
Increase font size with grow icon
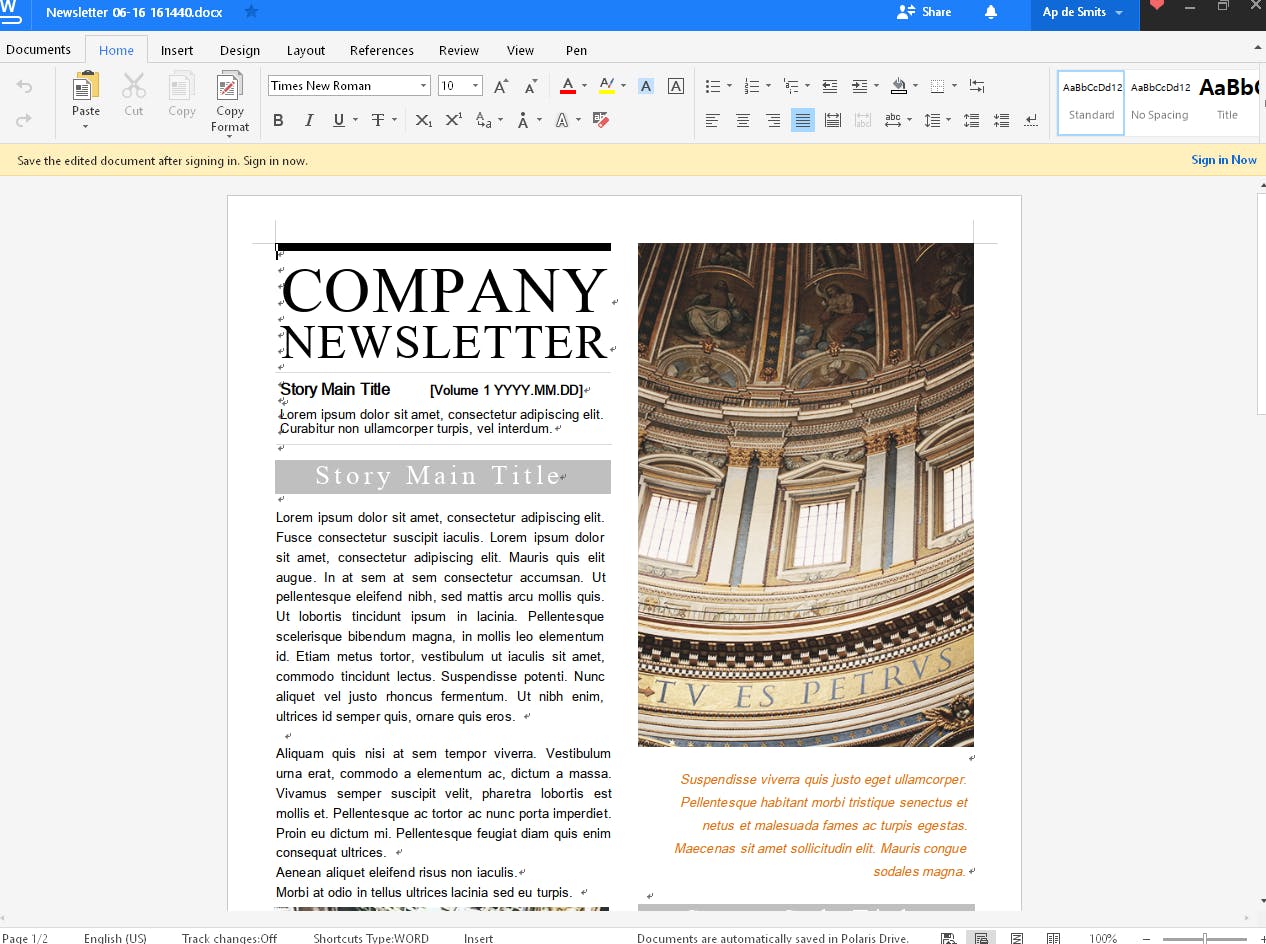[x=501, y=86]
